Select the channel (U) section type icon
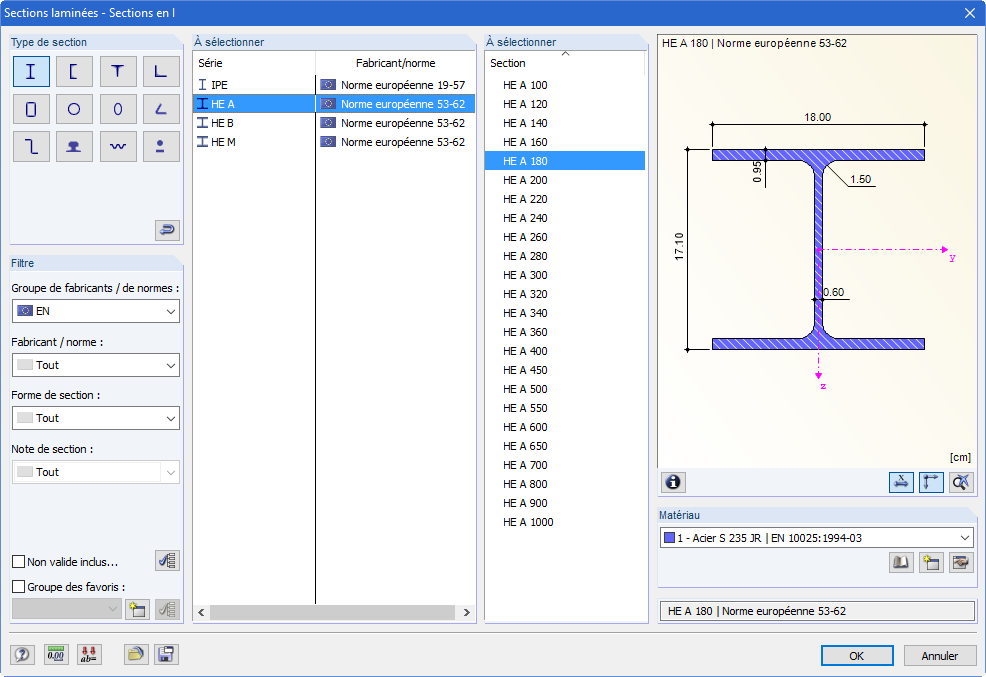986x677 pixels. click(74, 72)
